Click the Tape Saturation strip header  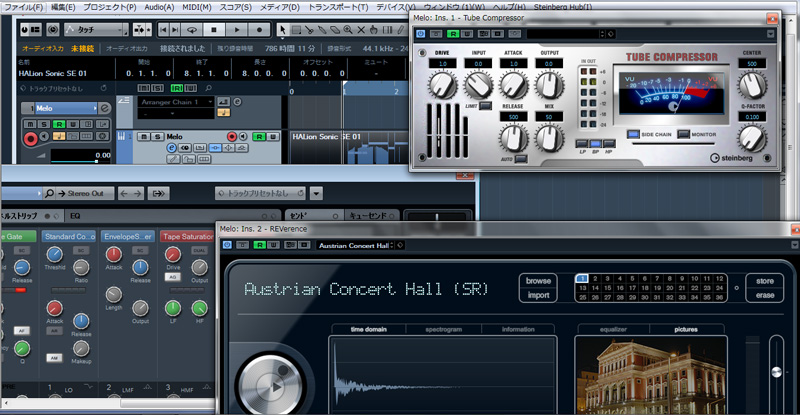tap(187, 236)
